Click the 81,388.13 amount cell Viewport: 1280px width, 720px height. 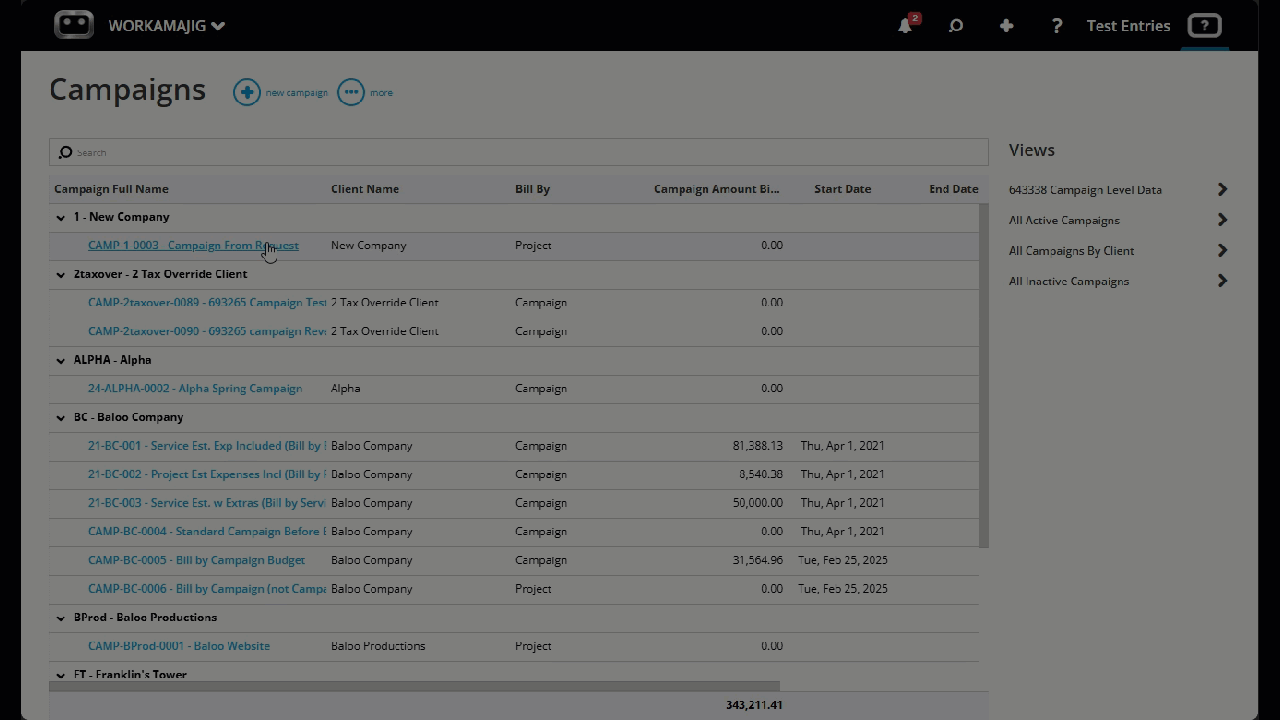tap(757, 446)
